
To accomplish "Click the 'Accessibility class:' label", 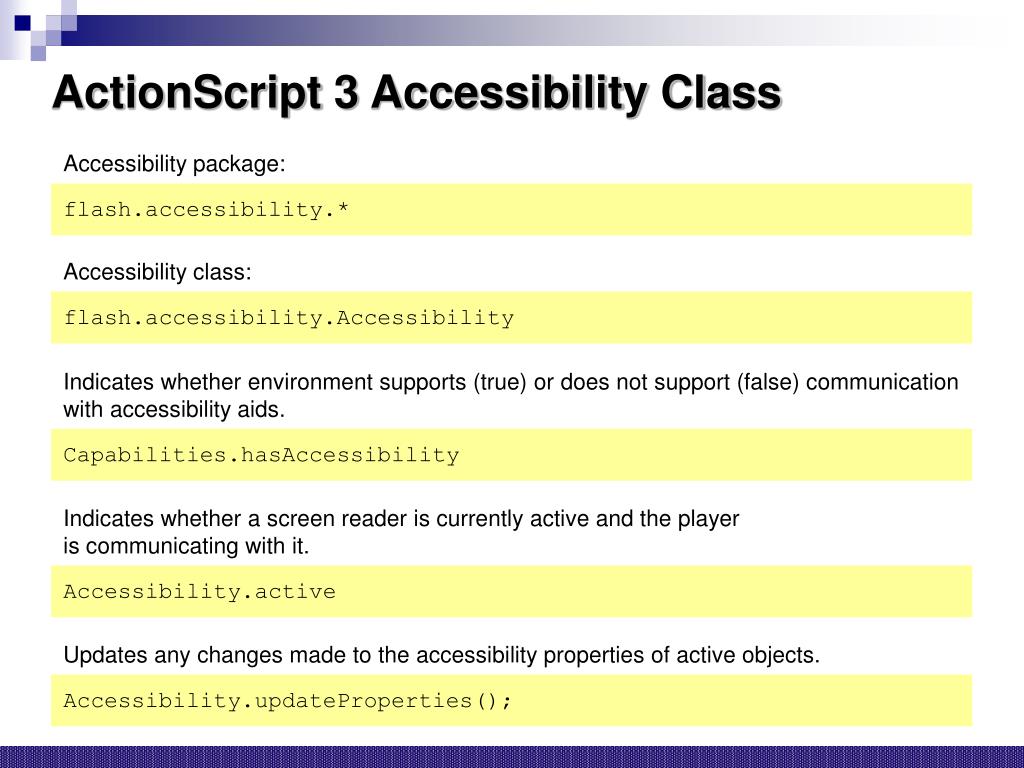I will pyautogui.click(x=157, y=272).
